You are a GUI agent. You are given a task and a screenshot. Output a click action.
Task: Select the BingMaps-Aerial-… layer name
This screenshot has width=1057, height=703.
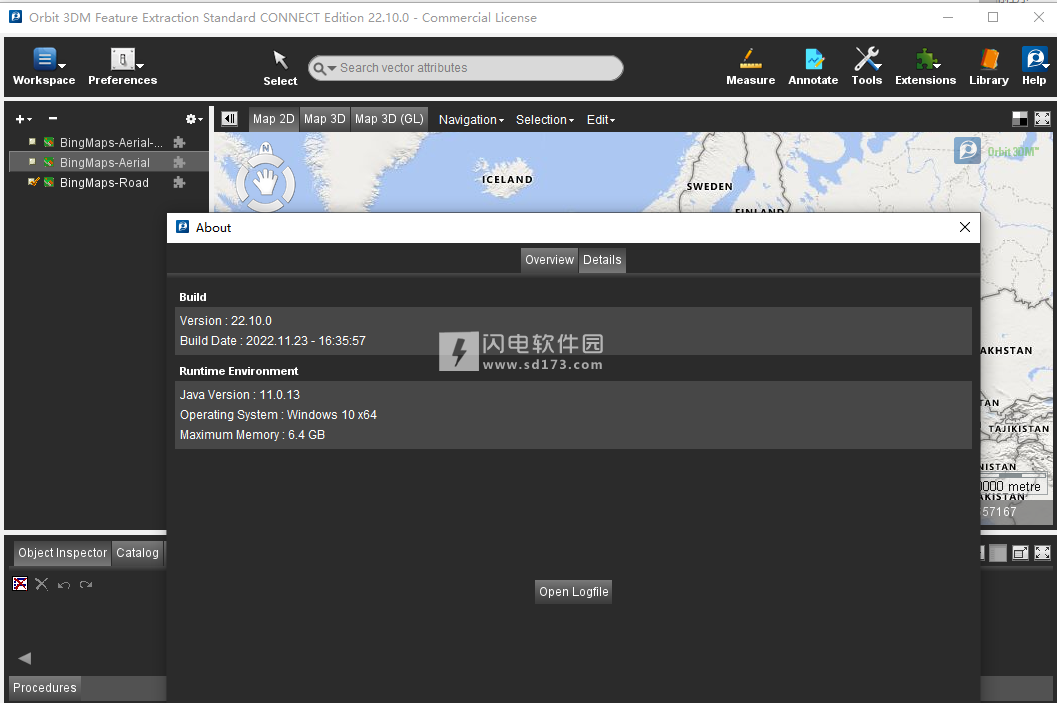[111, 142]
